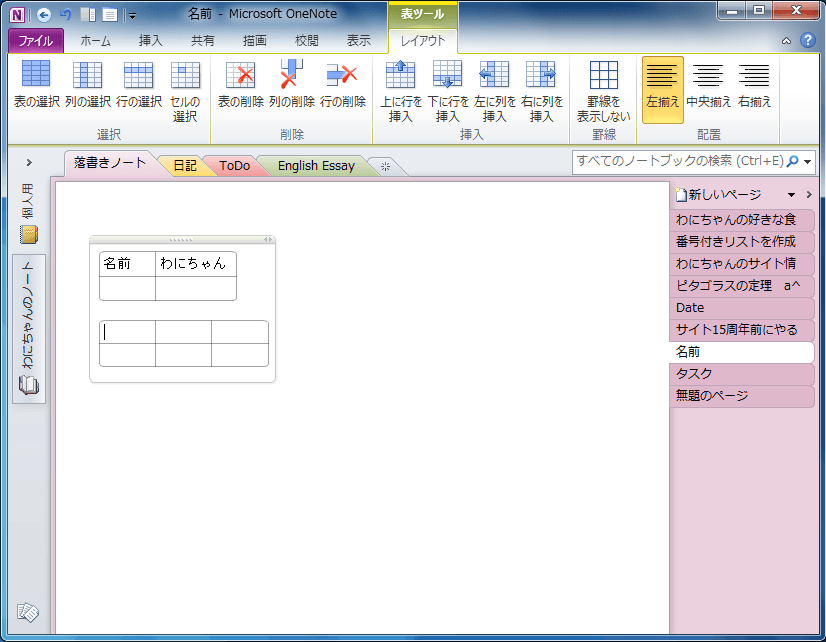826x642 pixels.
Task: Insert a row above (上に行を挿入)
Action: pyautogui.click(x=401, y=90)
